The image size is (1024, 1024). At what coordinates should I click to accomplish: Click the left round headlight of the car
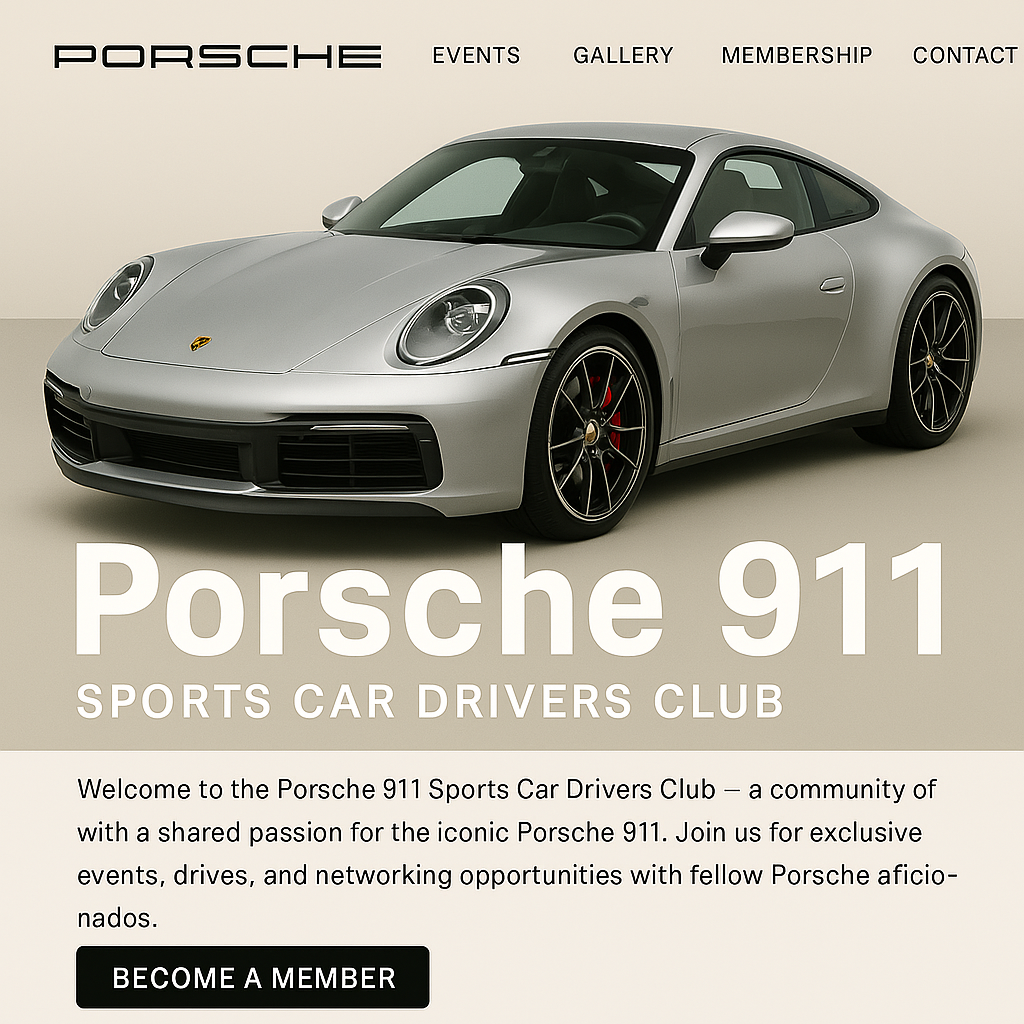coord(118,292)
